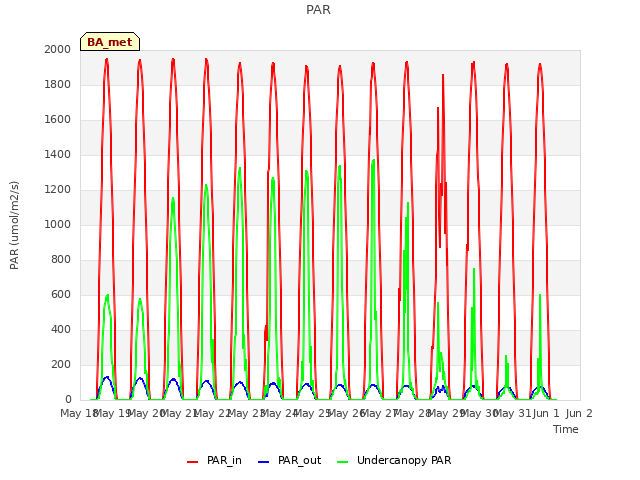Toggle the PAR_in legend entry

214,460
